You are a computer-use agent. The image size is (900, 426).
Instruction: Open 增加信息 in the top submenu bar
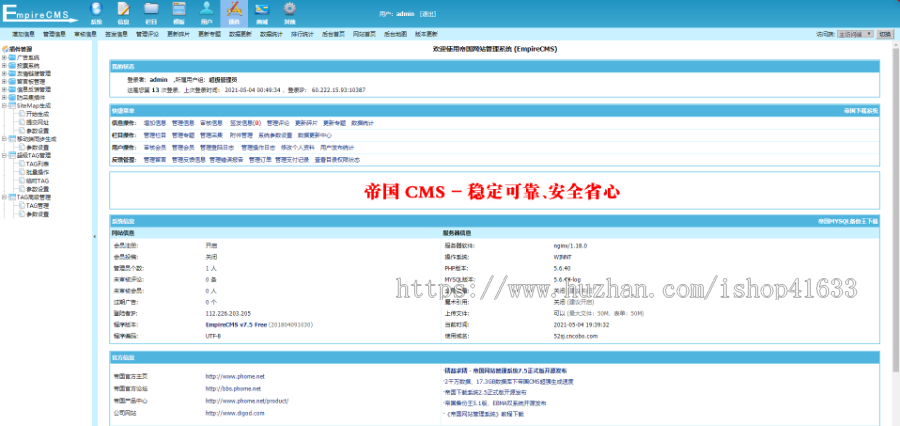tap(24, 34)
